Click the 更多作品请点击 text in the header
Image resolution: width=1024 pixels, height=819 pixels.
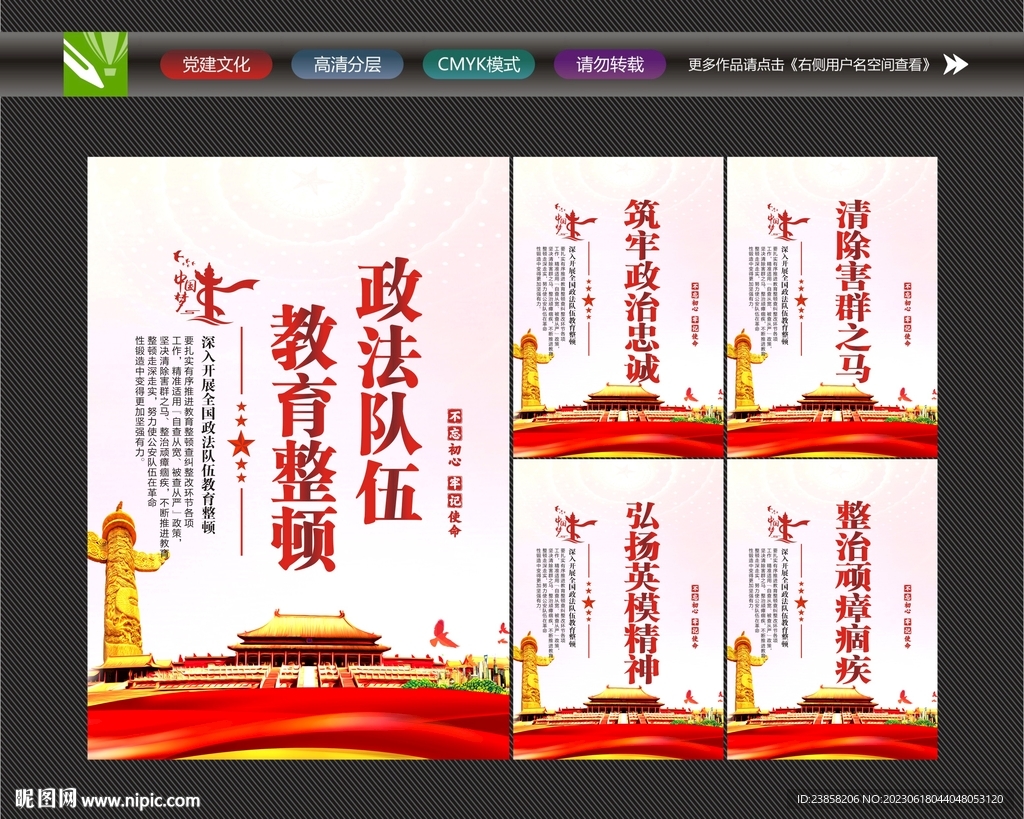click(809, 65)
